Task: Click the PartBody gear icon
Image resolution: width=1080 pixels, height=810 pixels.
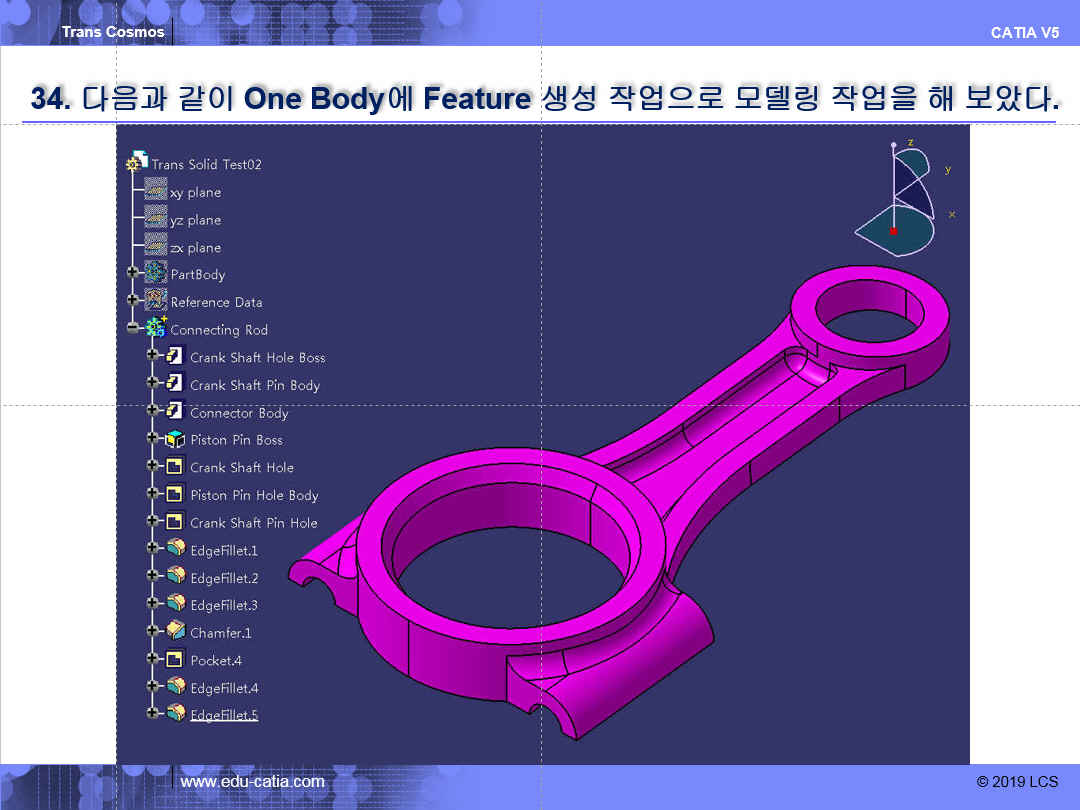Action: [155, 274]
